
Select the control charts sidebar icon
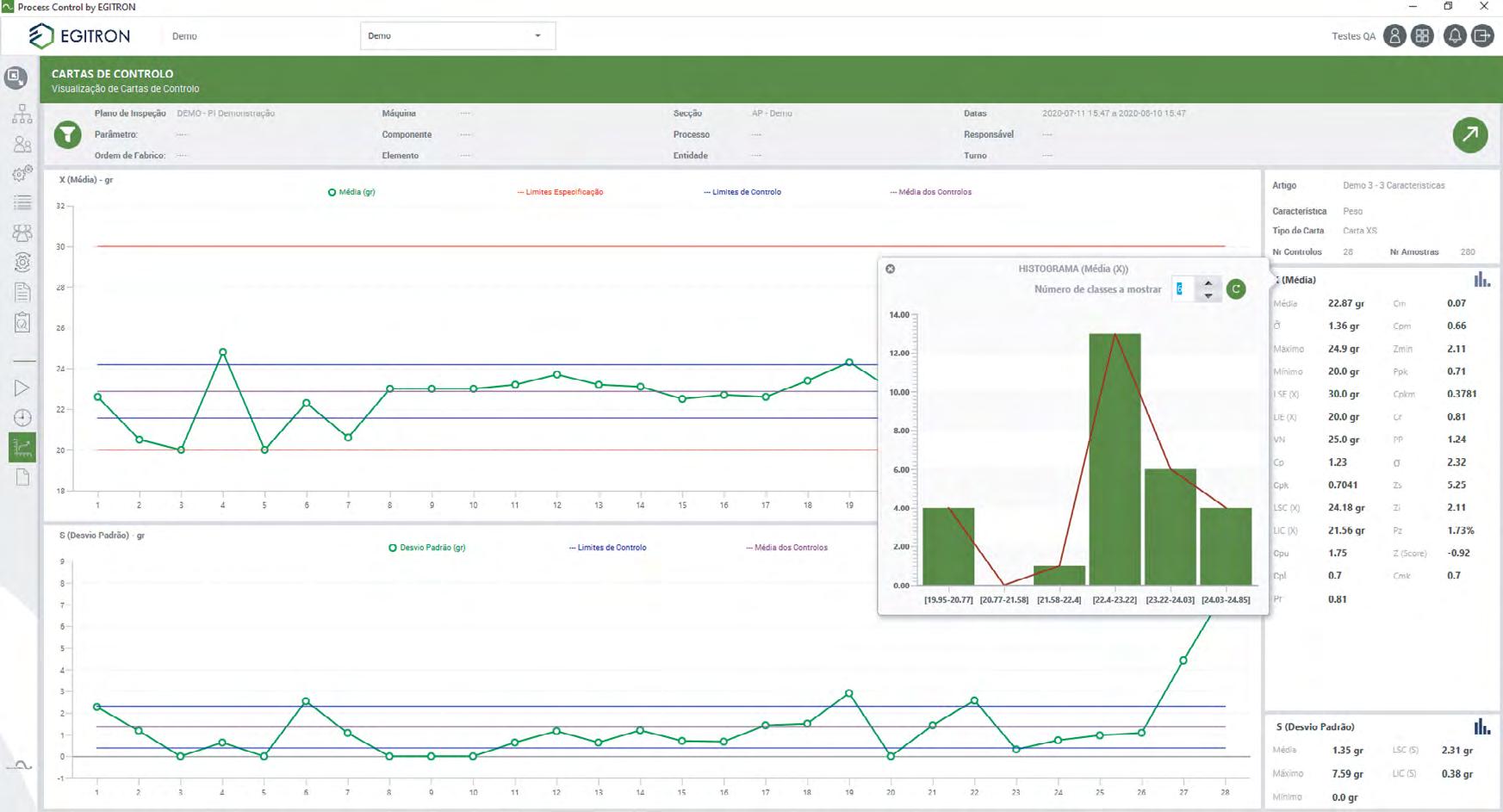coord(22,447)
